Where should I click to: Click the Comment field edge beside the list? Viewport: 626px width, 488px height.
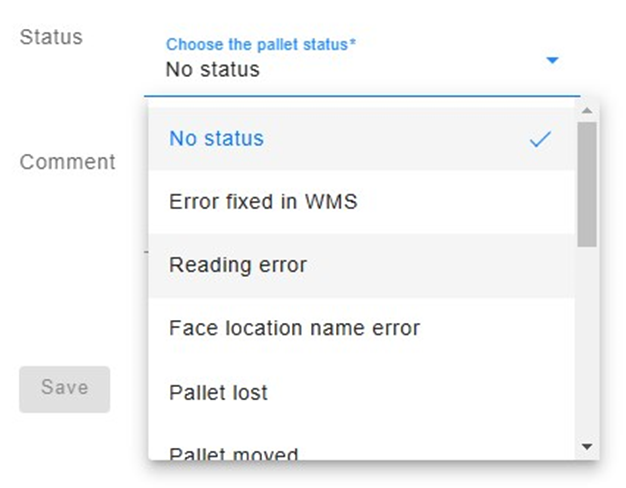click(146, 252)
